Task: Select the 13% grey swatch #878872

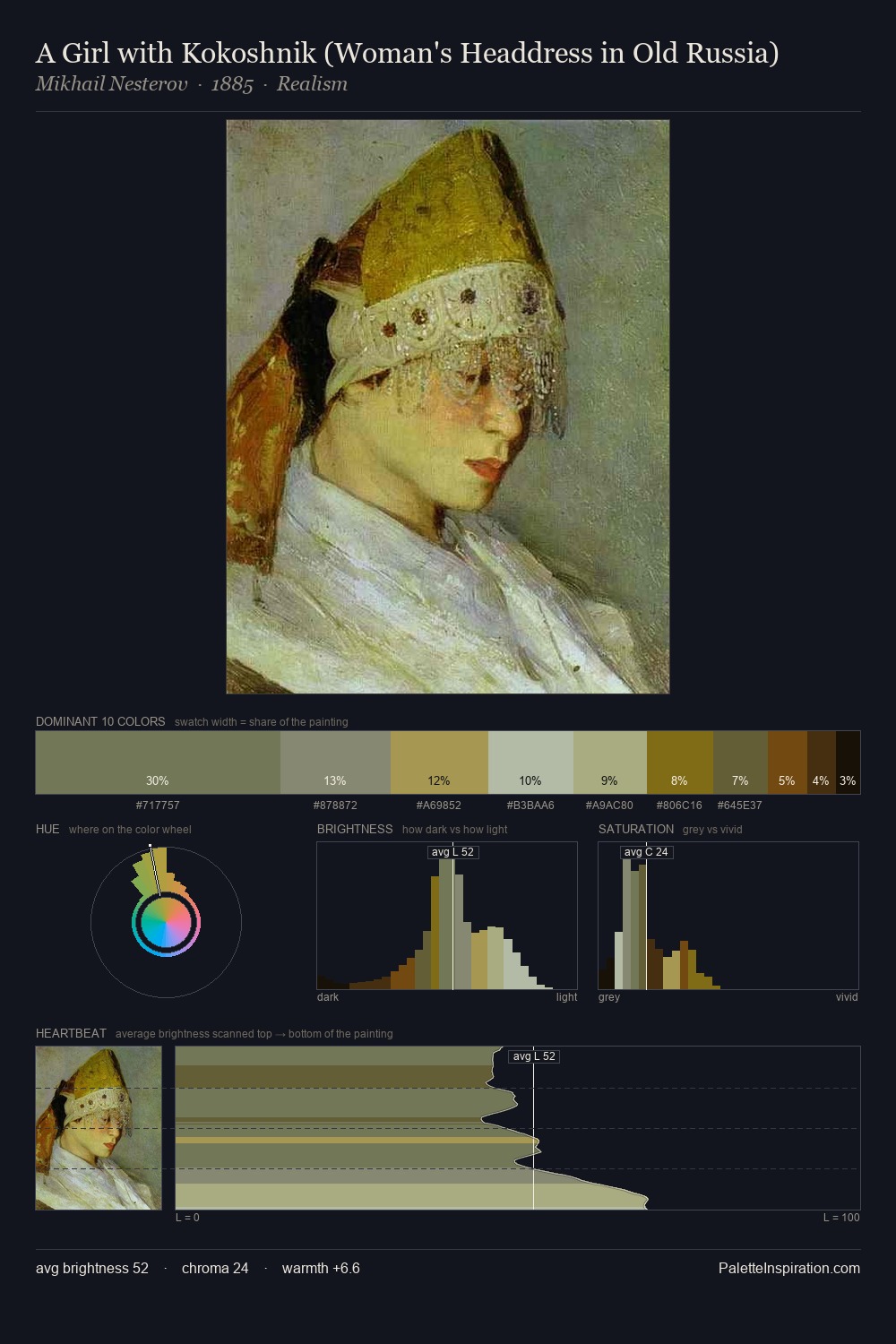Action: pos(335,762)
